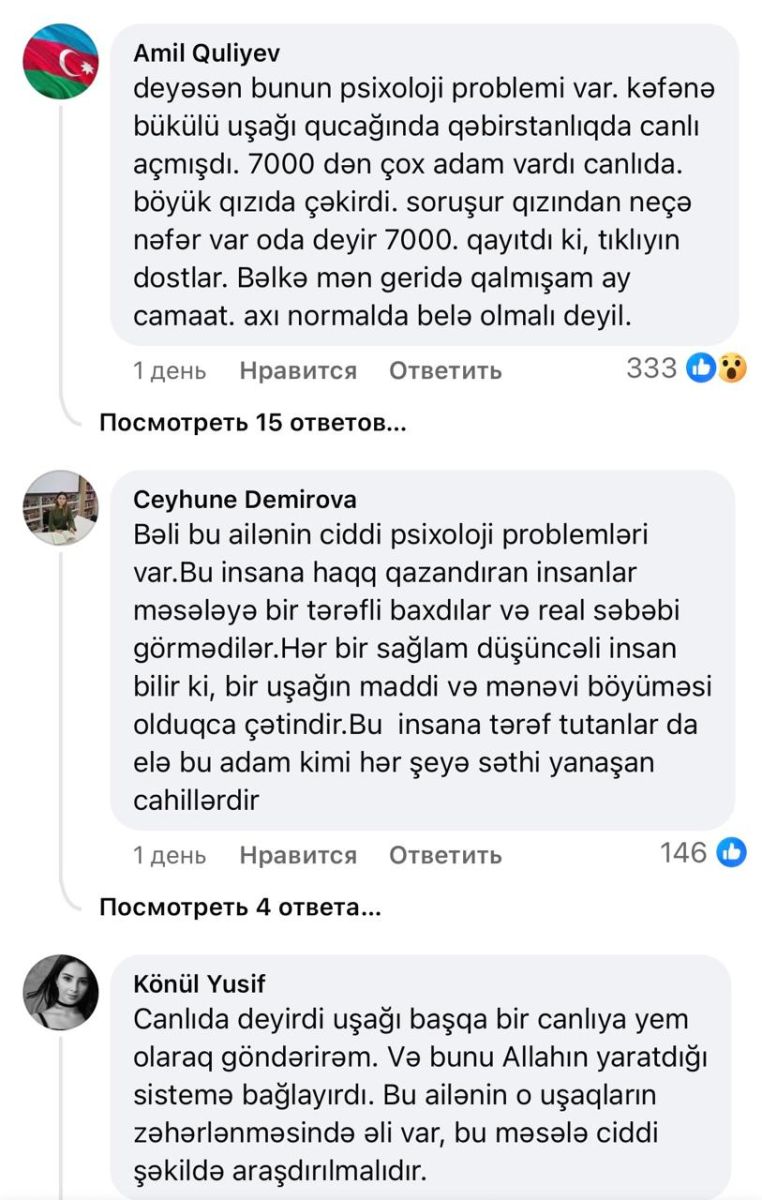Click the blue like reaction icon beside 333

pyautogui.click(x=702, y=369)
